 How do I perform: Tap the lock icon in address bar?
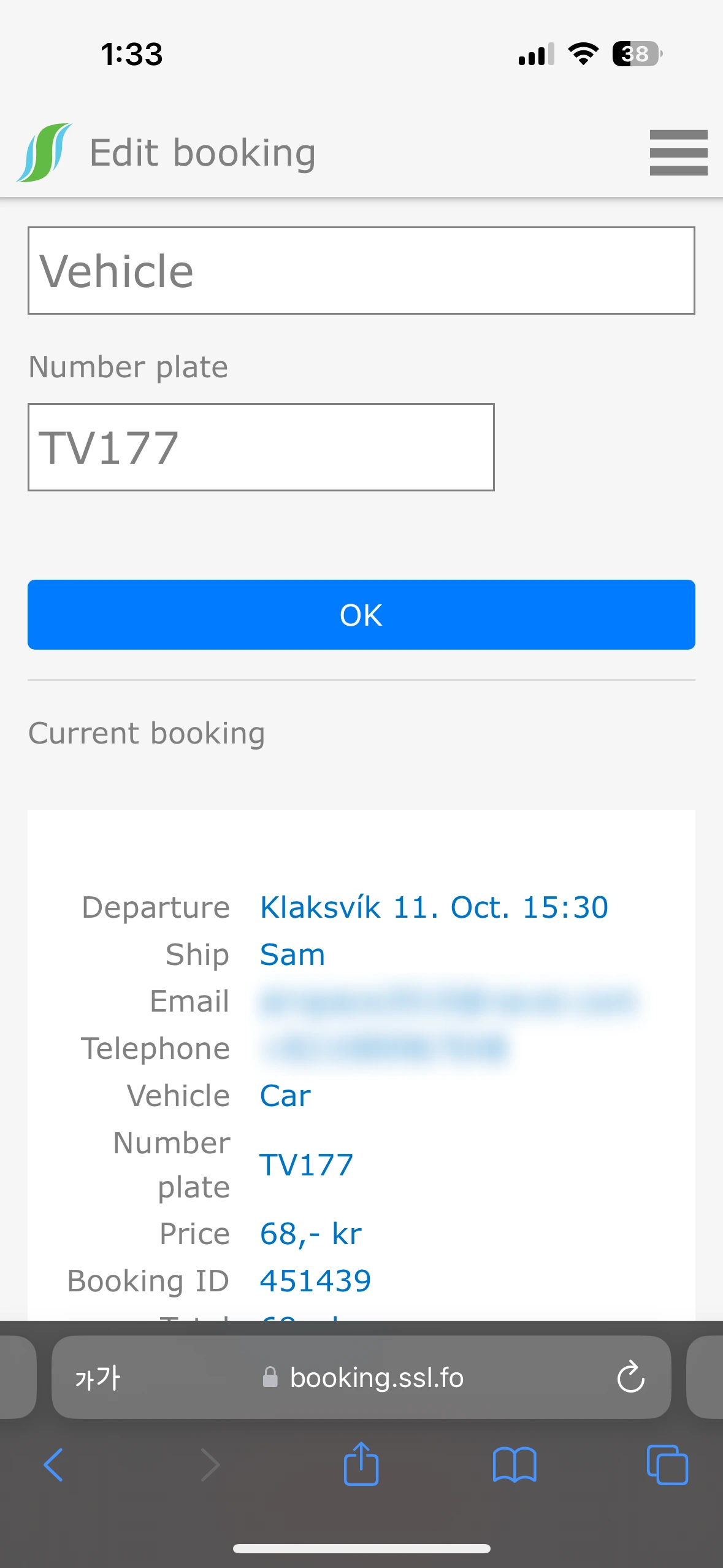(270, 1378)
